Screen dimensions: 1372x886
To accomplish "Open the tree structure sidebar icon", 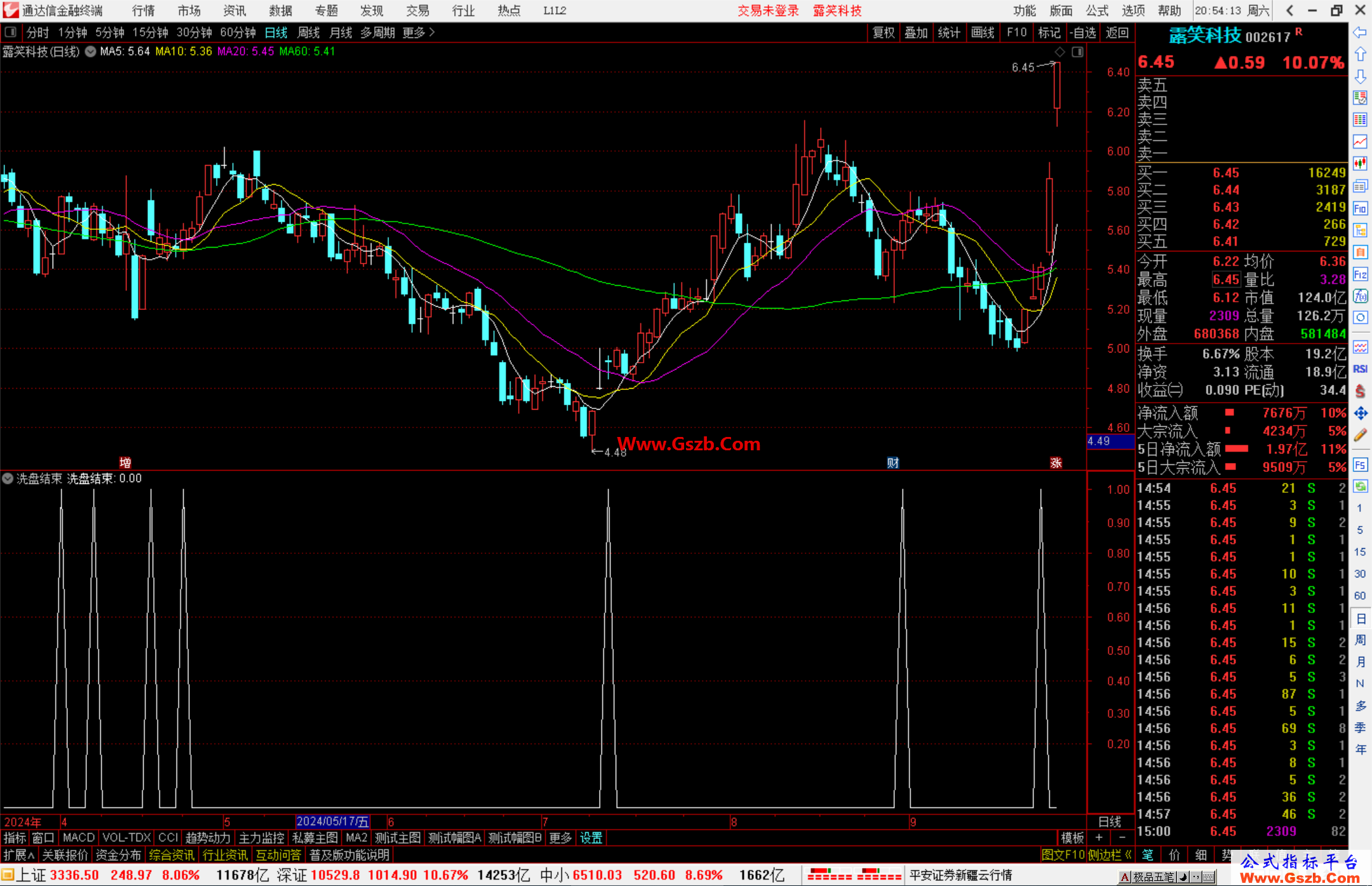I will [x=1360, y=230].
